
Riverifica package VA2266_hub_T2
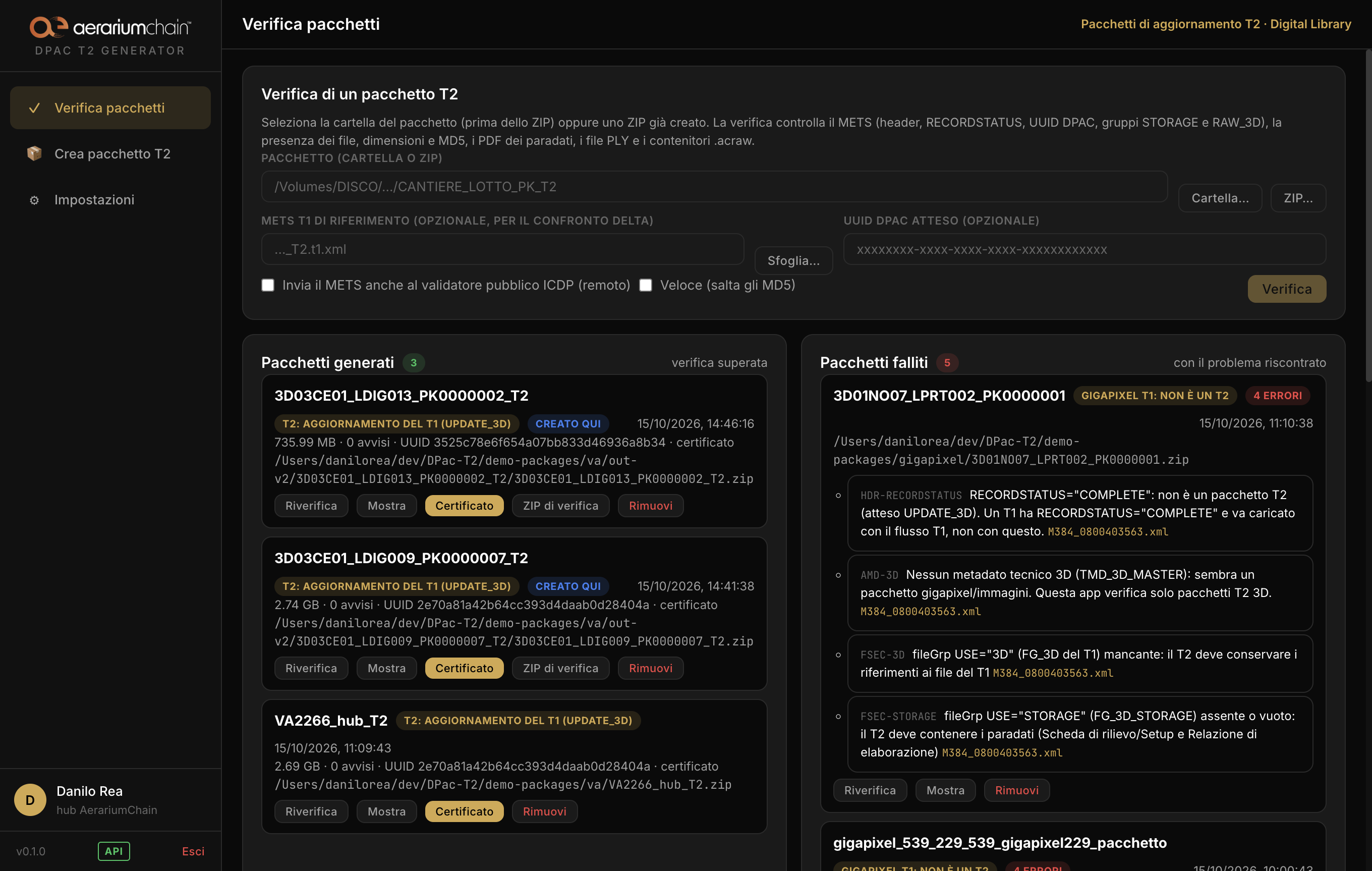point(311,811)
